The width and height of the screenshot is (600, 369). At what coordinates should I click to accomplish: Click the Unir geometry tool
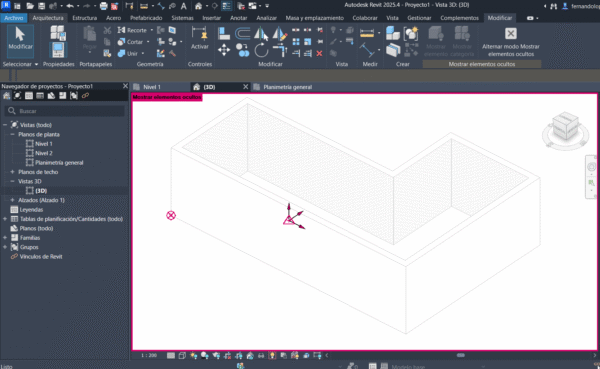(128, 54)
